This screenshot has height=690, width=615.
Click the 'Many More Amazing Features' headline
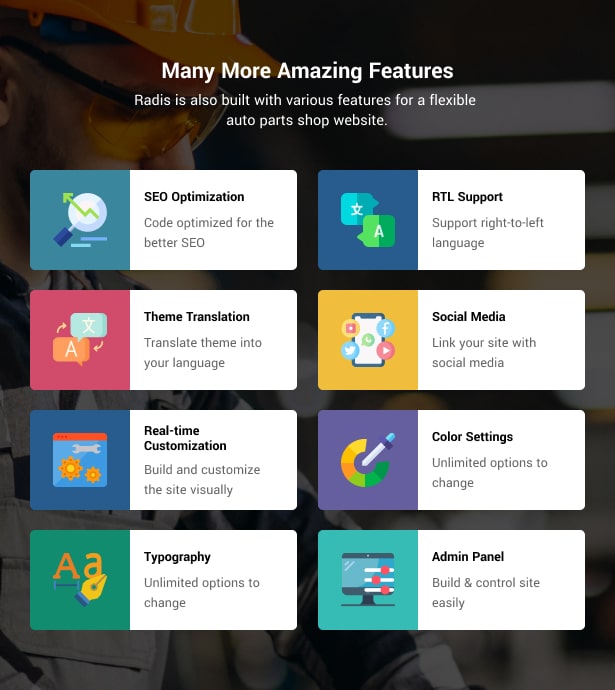click(308, 71)
